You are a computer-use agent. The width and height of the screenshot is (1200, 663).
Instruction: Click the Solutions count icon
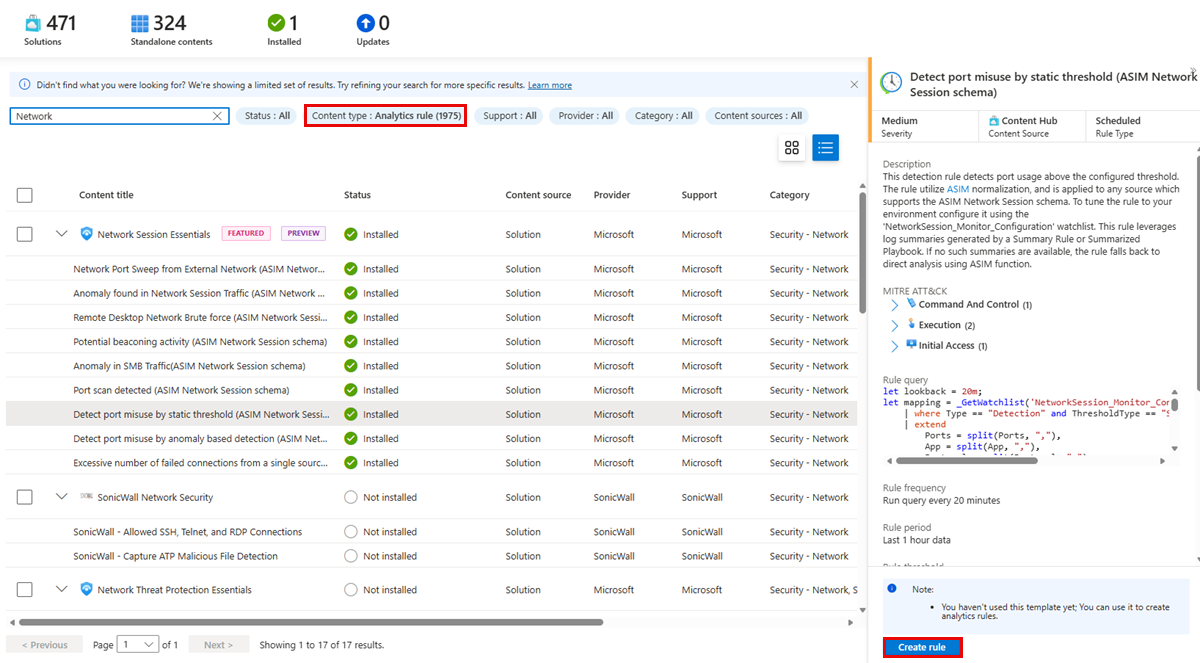[33, 22]
